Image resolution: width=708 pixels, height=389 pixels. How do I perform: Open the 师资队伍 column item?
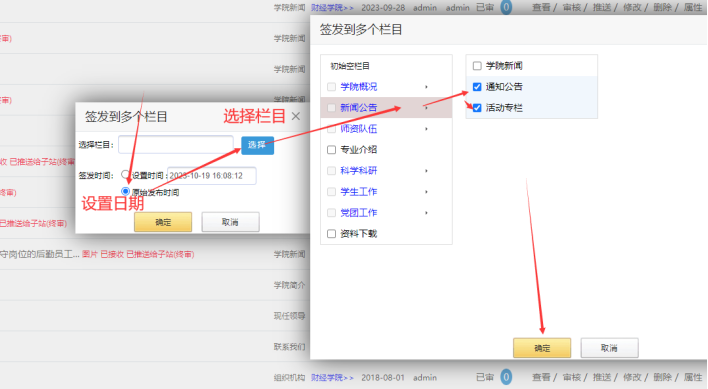coord(359,129)
